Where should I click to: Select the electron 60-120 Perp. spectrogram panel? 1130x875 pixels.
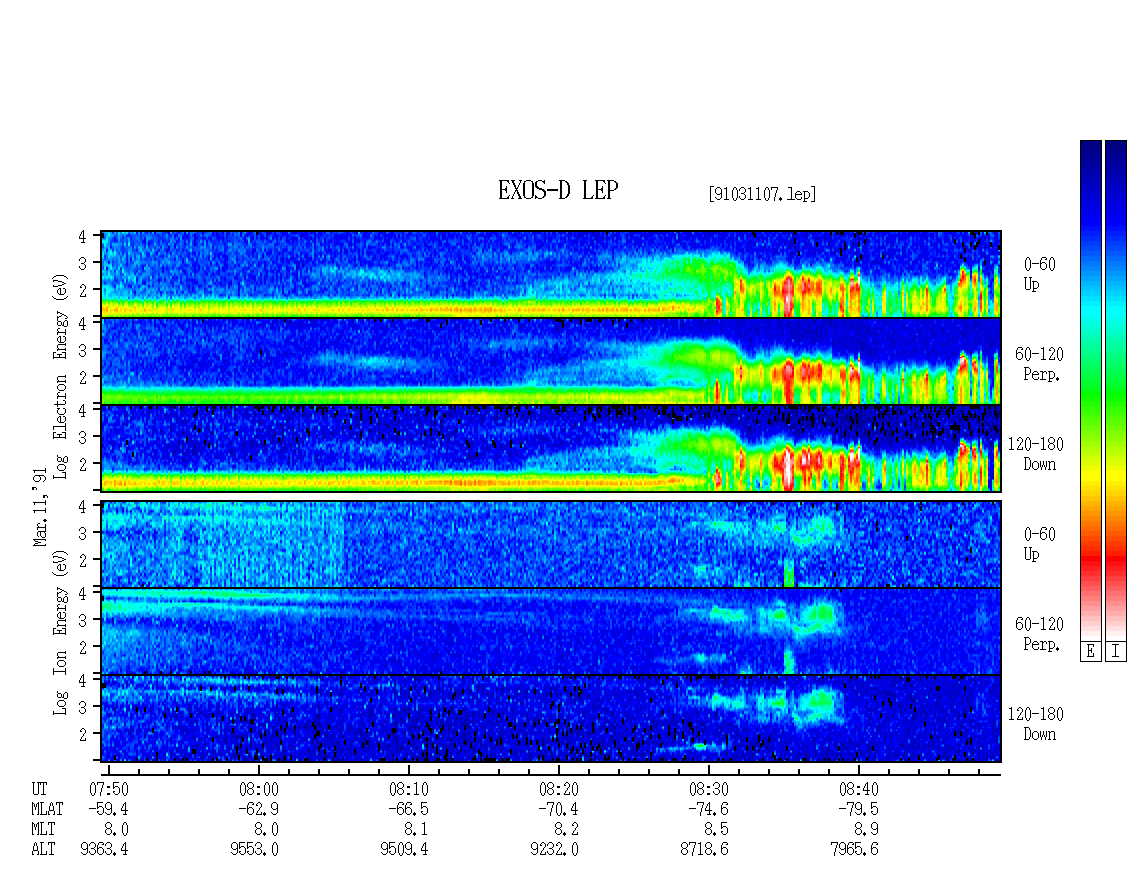[551, 361]
